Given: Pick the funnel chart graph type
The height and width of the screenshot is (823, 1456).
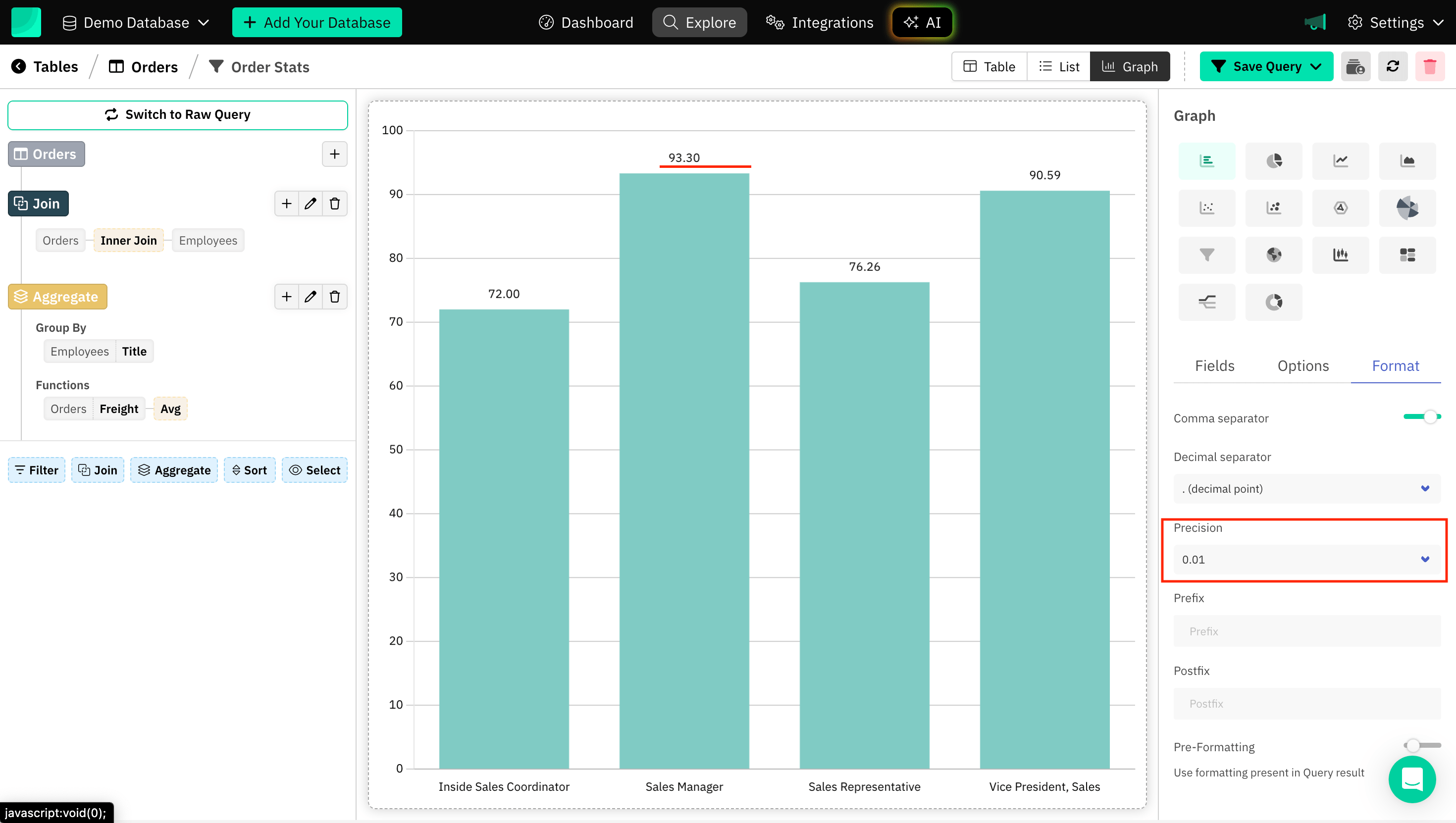Looking at the screenshot, I should click(1207, 255).
